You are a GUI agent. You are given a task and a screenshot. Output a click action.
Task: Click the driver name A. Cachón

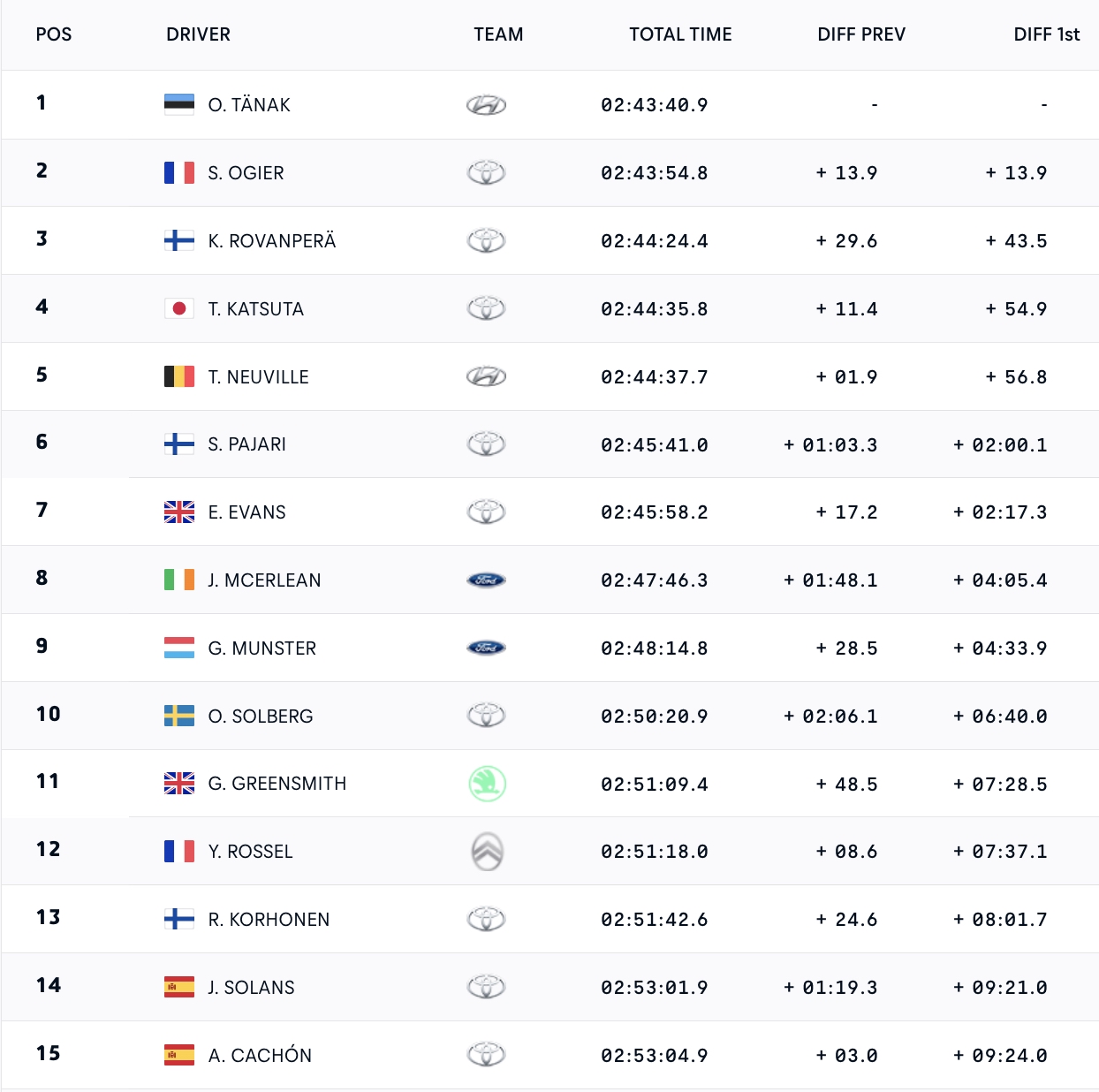[260, 1056]
